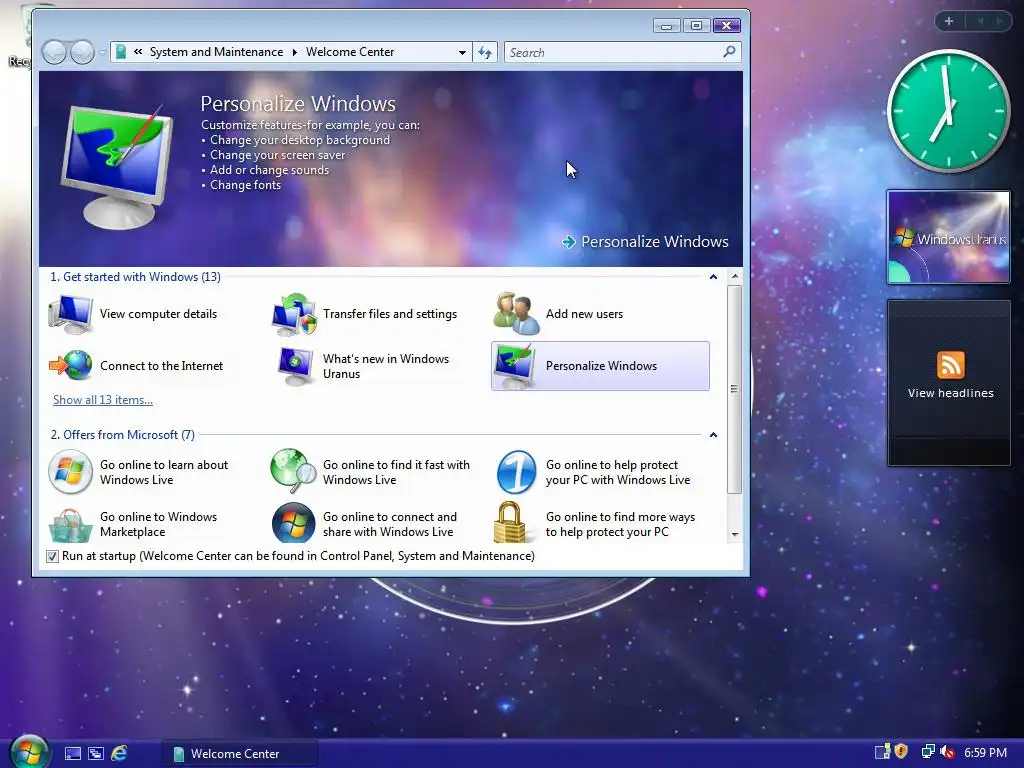Open the Start menu orb

[29, 751]
